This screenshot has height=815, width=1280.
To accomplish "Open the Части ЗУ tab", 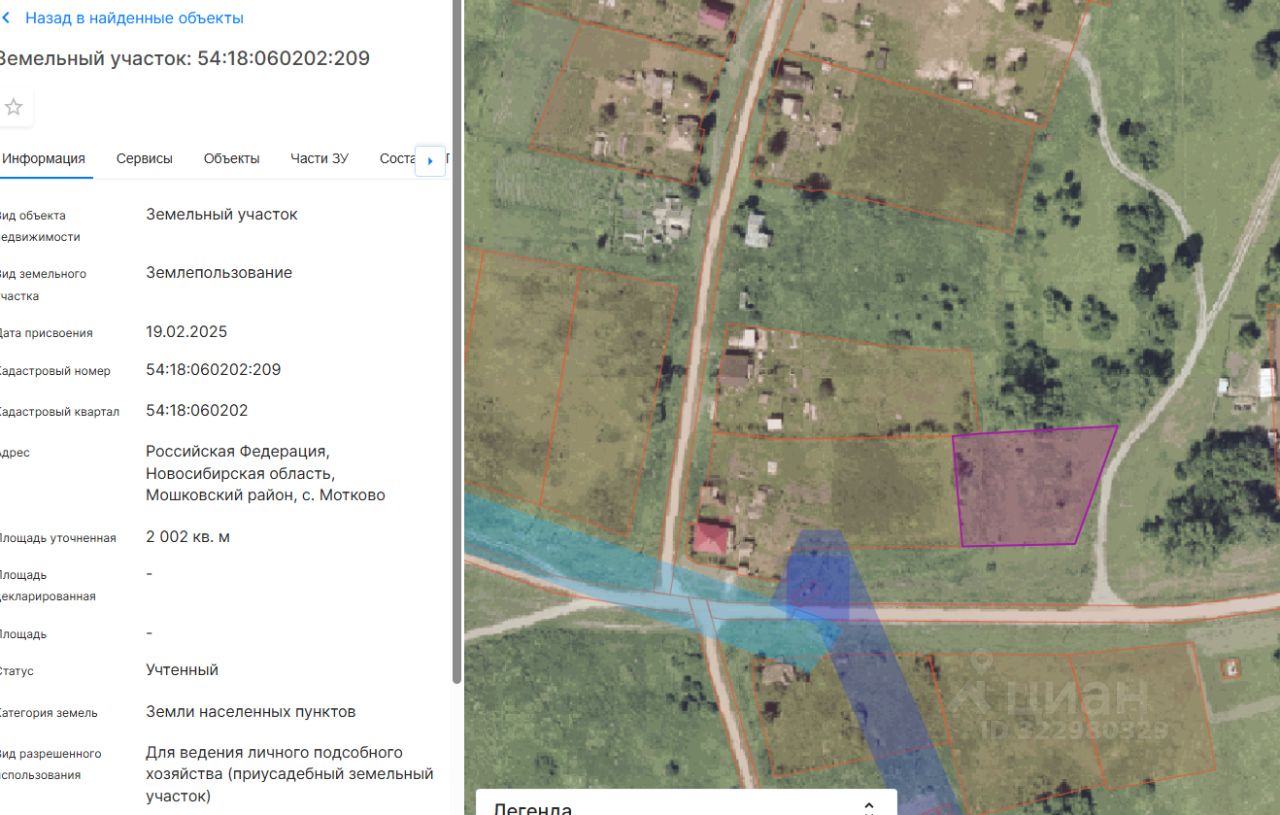I will point(319,158).
